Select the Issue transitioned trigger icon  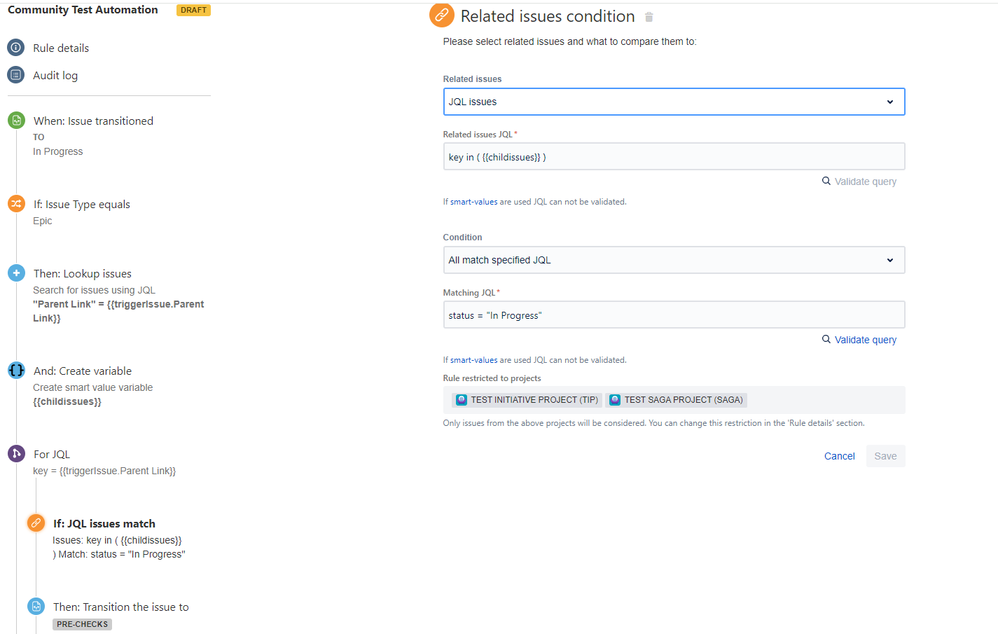point(17,120)
